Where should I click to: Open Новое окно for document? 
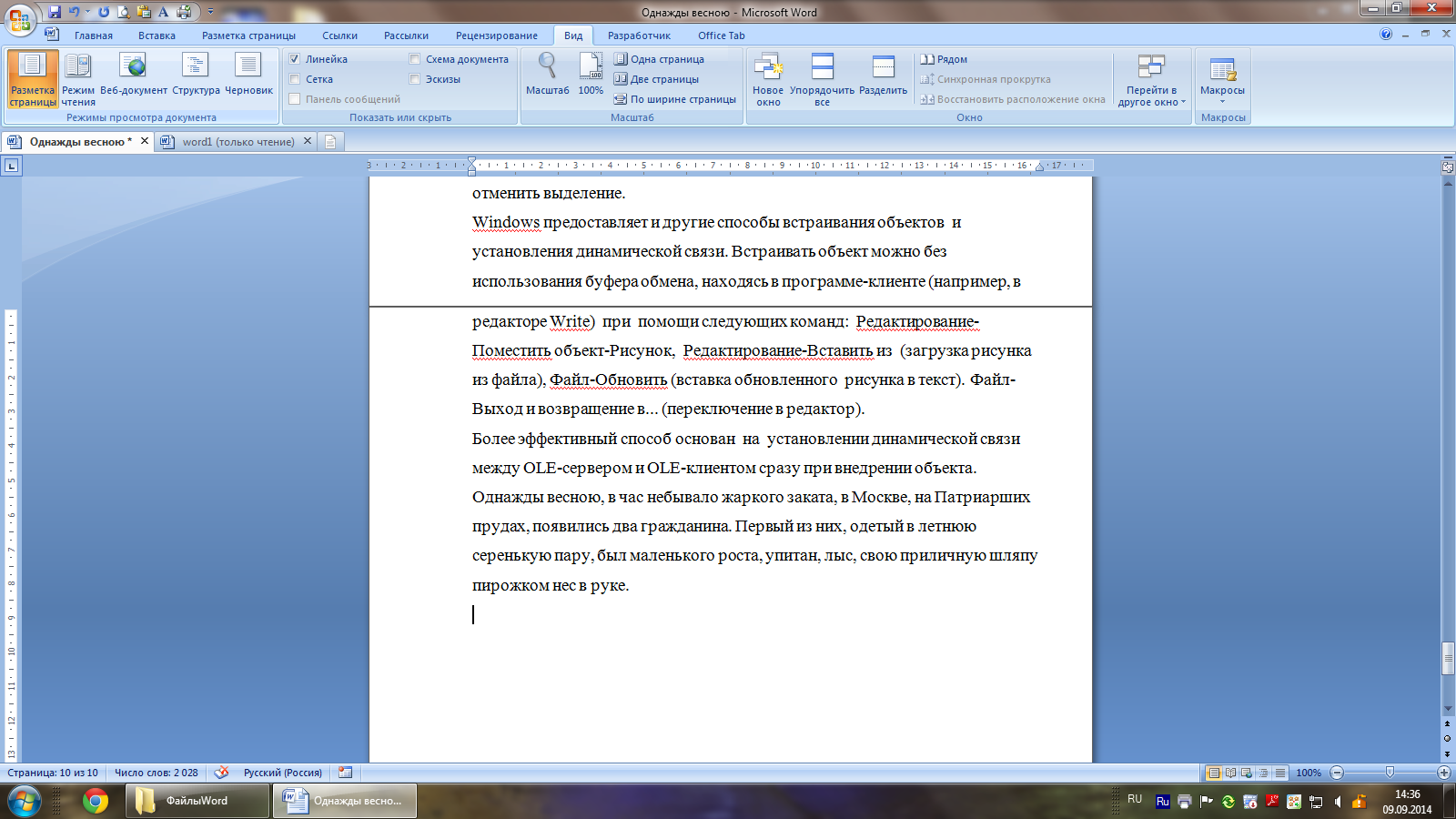[x=768, y=80]
